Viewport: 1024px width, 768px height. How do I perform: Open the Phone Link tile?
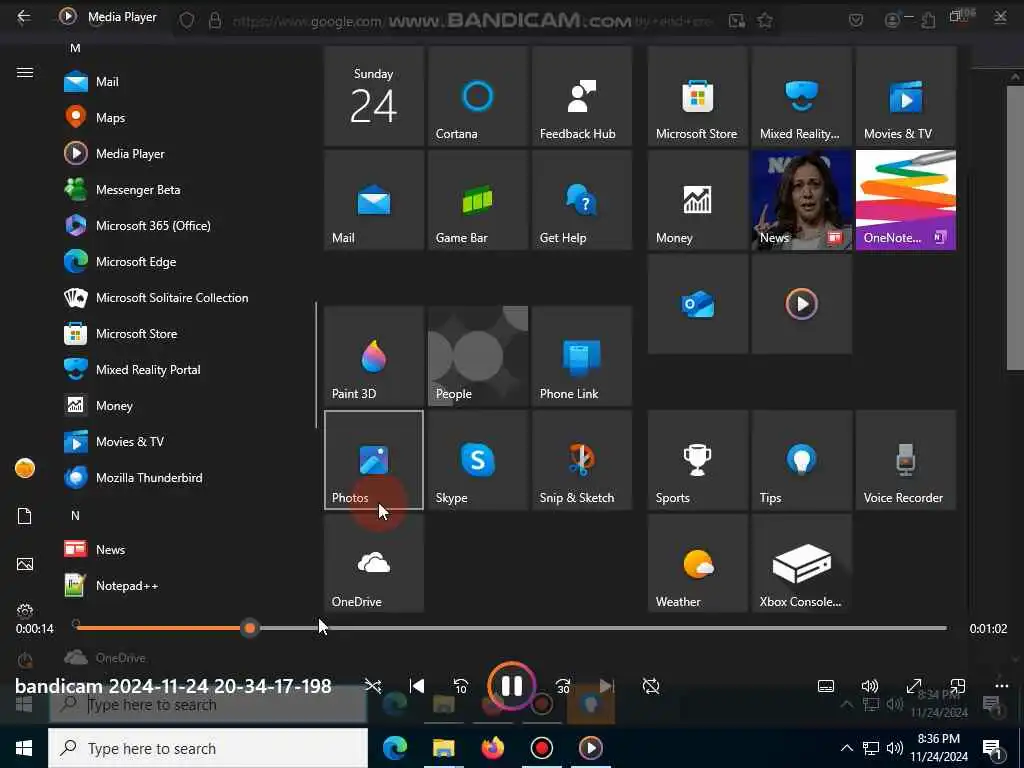(581, 356)
